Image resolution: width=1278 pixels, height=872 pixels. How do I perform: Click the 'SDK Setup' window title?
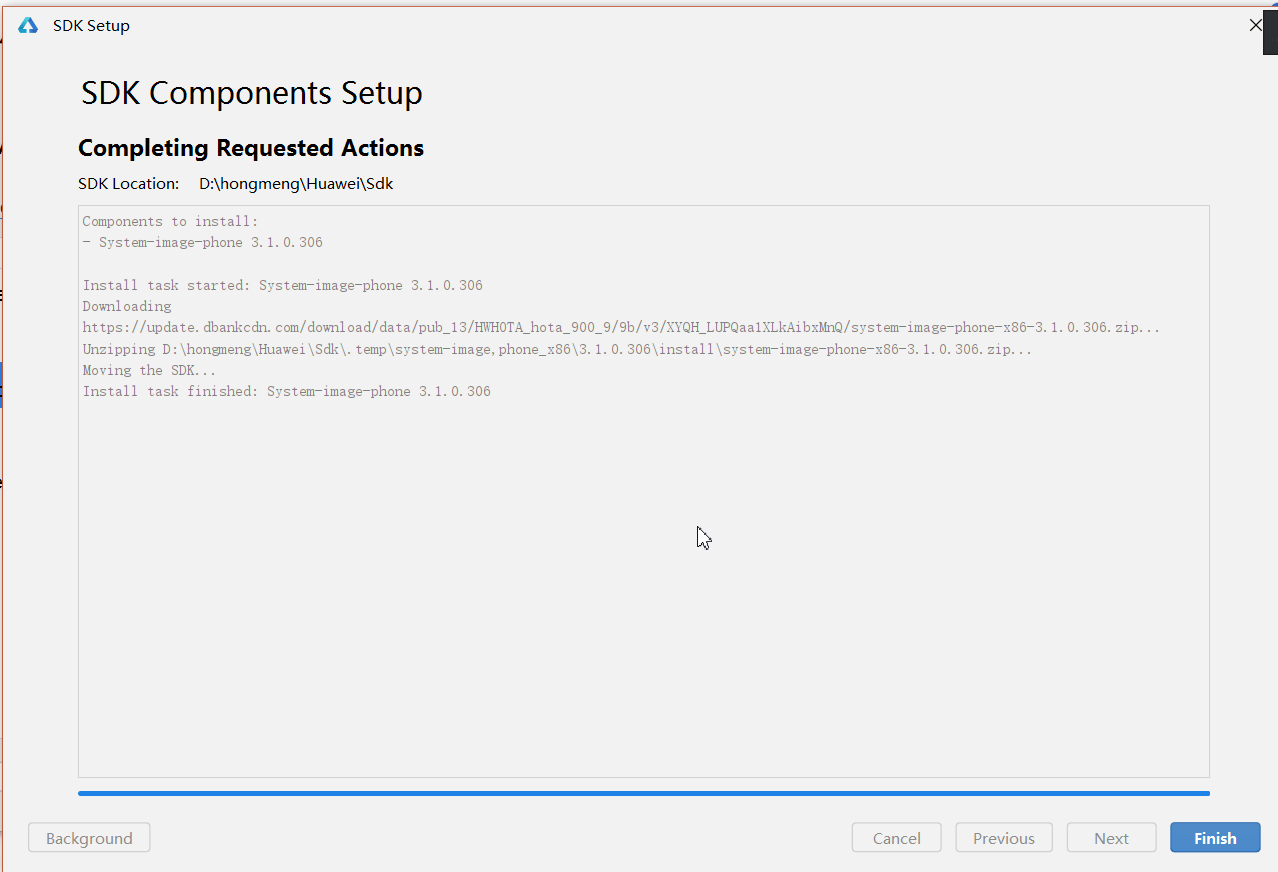[x=91, y=26]
